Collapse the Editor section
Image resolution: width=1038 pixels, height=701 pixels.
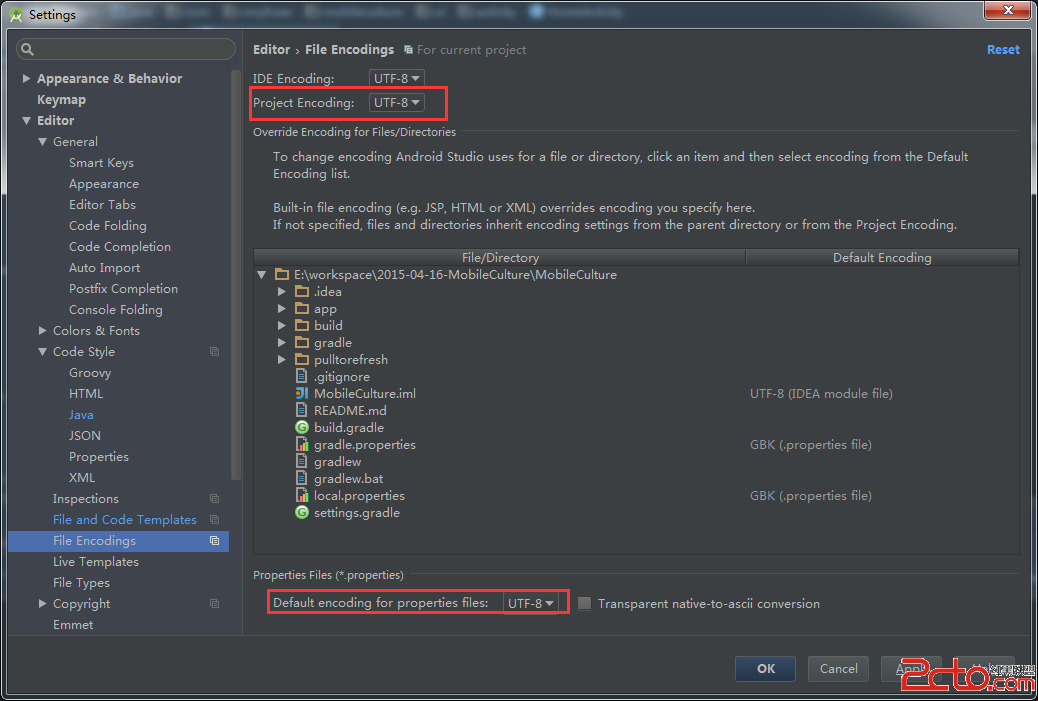click(26, 120)
